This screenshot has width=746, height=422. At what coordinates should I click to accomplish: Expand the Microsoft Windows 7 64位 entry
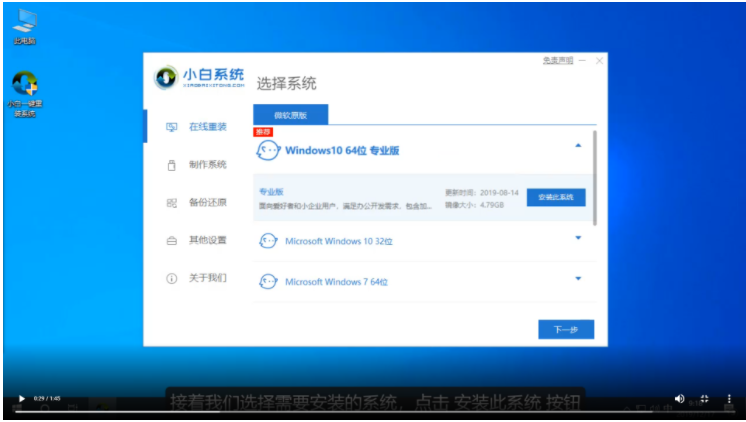(x=578, y=278)
